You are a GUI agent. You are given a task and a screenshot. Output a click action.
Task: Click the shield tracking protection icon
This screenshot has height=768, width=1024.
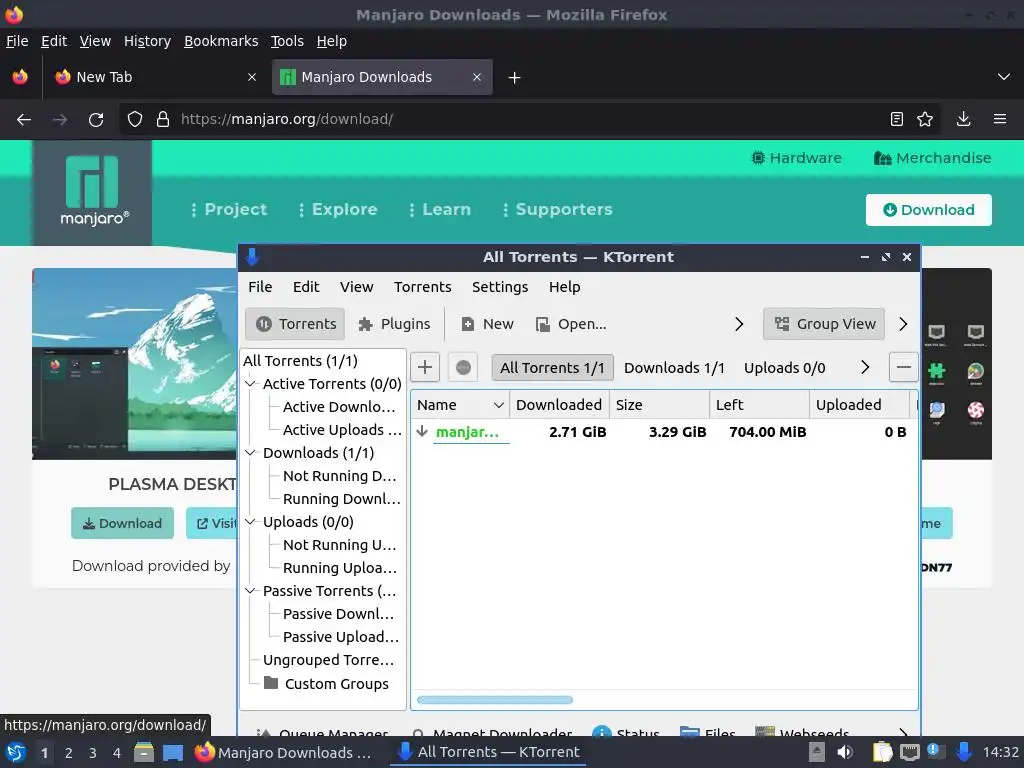[135, 120]
